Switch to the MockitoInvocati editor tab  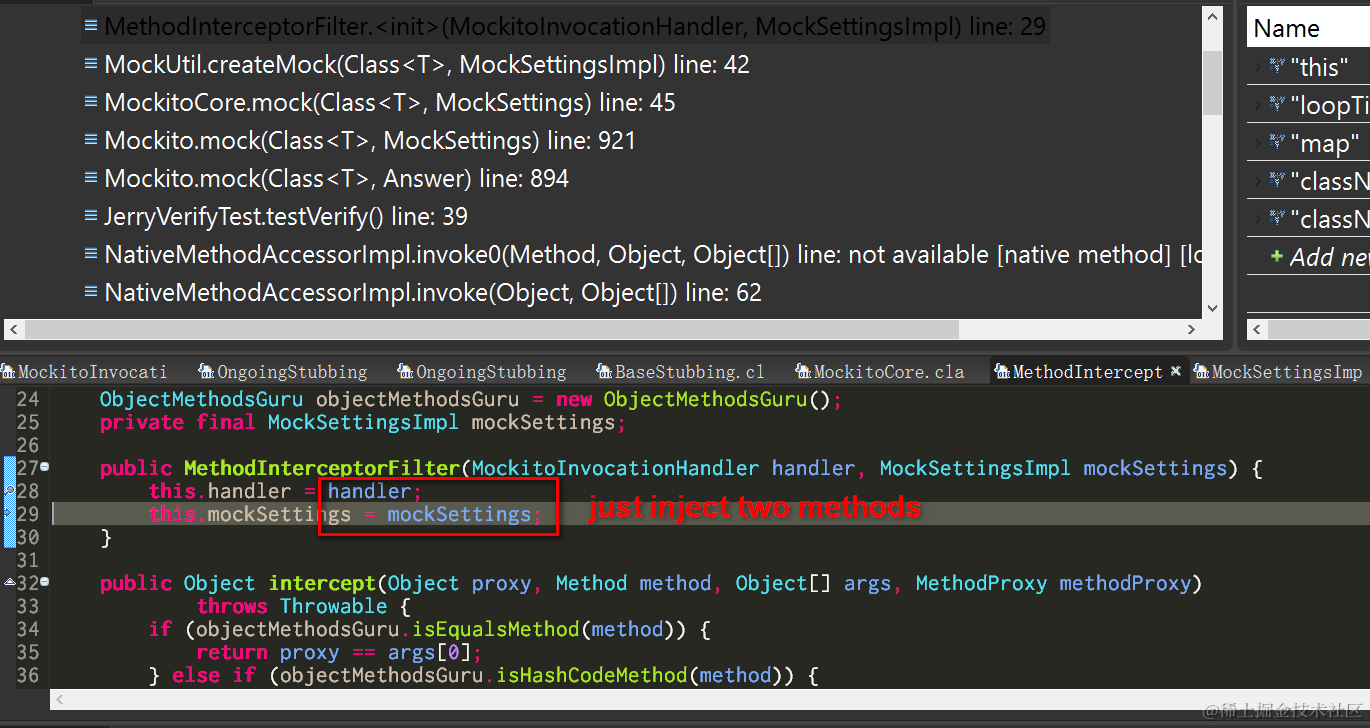coord(83,372)
